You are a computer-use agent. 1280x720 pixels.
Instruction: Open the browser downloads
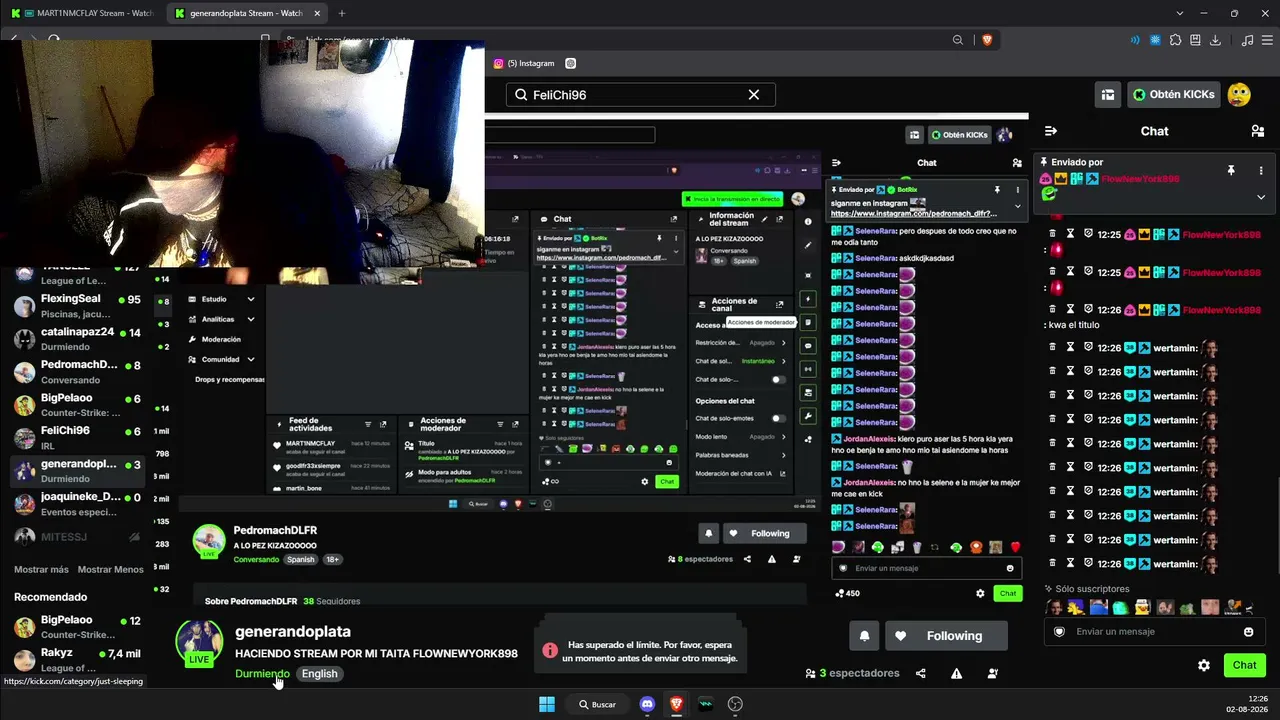(x=1216, y=40)
